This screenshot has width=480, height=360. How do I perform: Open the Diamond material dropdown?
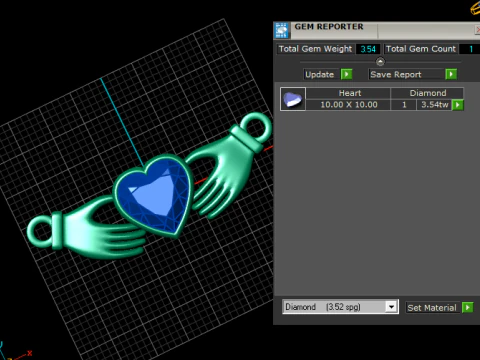click(340, 307)
